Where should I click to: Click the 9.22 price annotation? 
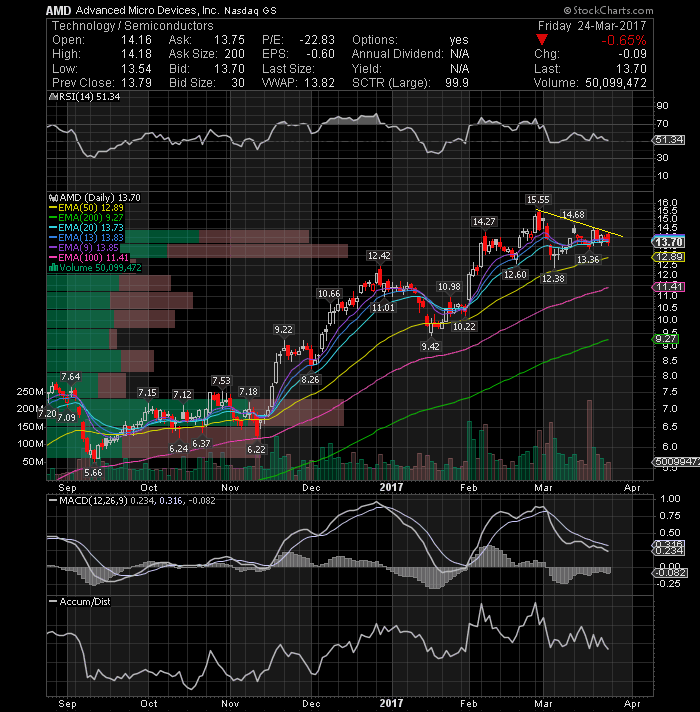click(x=283, y=330)
